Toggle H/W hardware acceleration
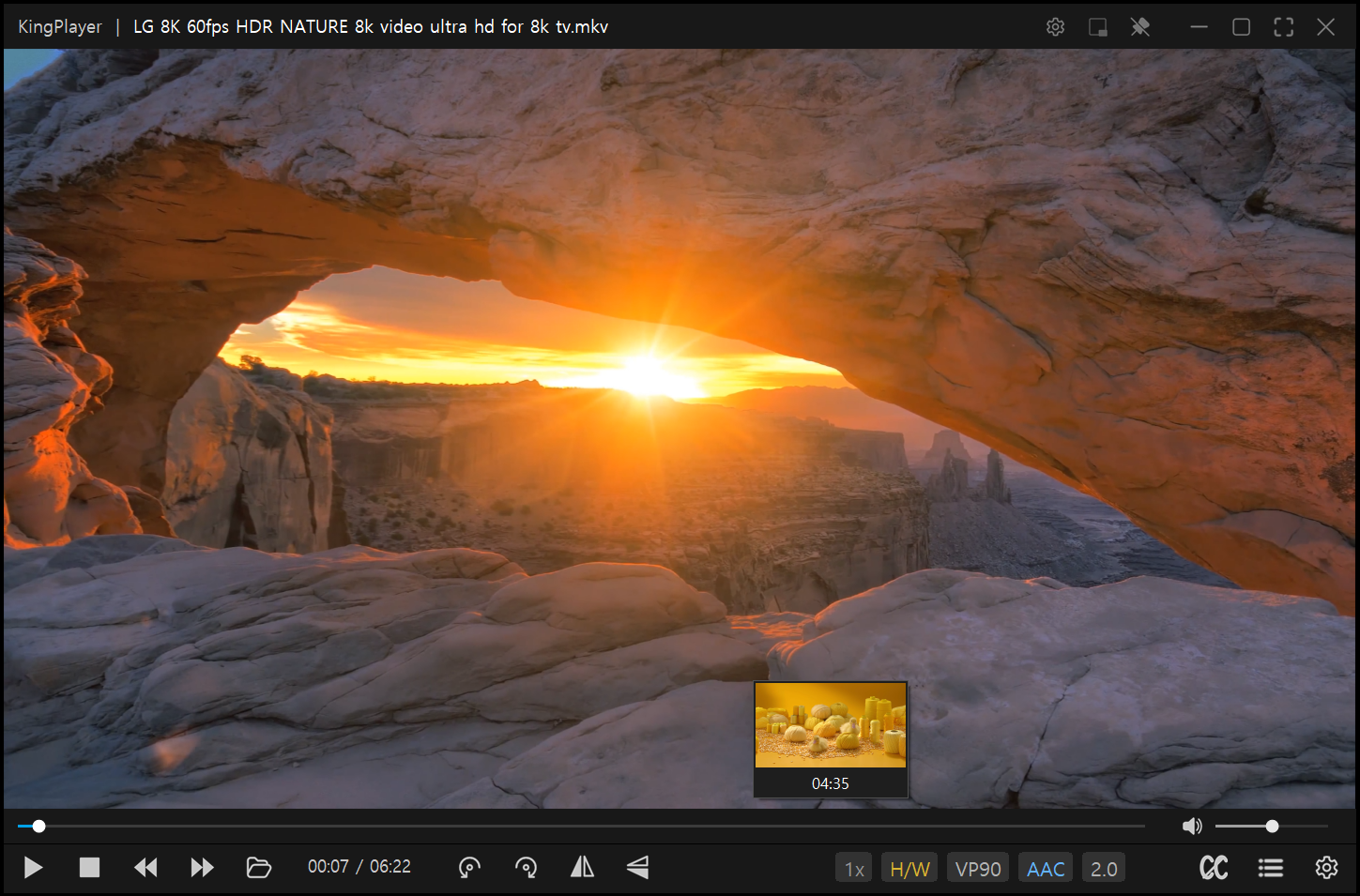Viewport: 1360px width, 896px height. pyautogui.click(x=909, y=869)
